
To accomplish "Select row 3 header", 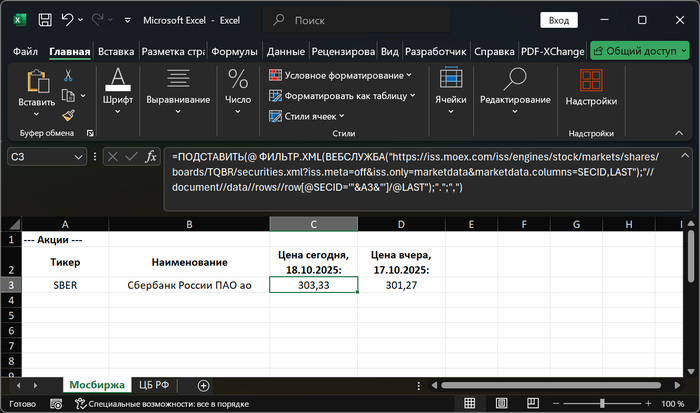I will (11, 285).
